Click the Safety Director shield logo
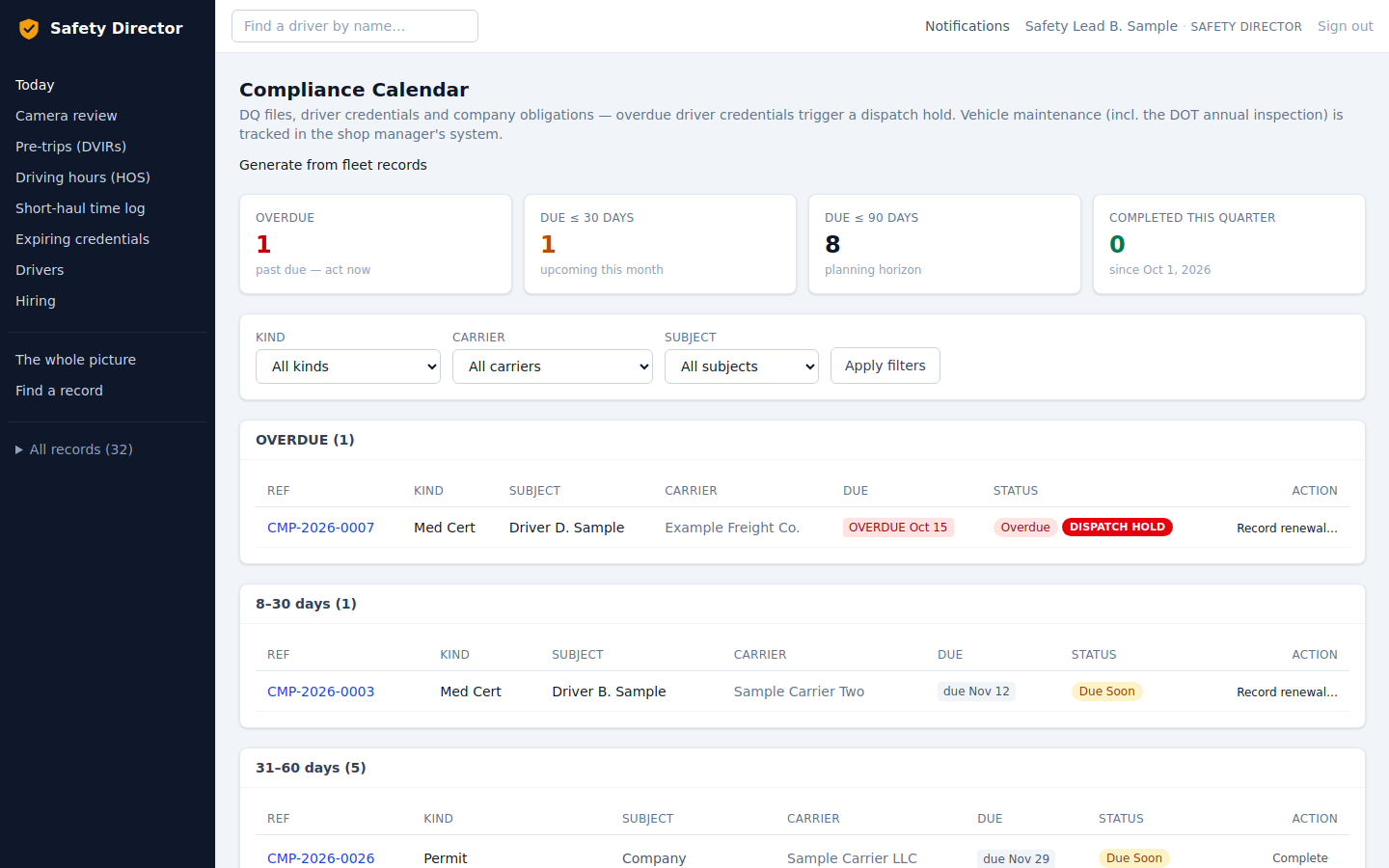The image size is (1389, 868). coord(29,29)
